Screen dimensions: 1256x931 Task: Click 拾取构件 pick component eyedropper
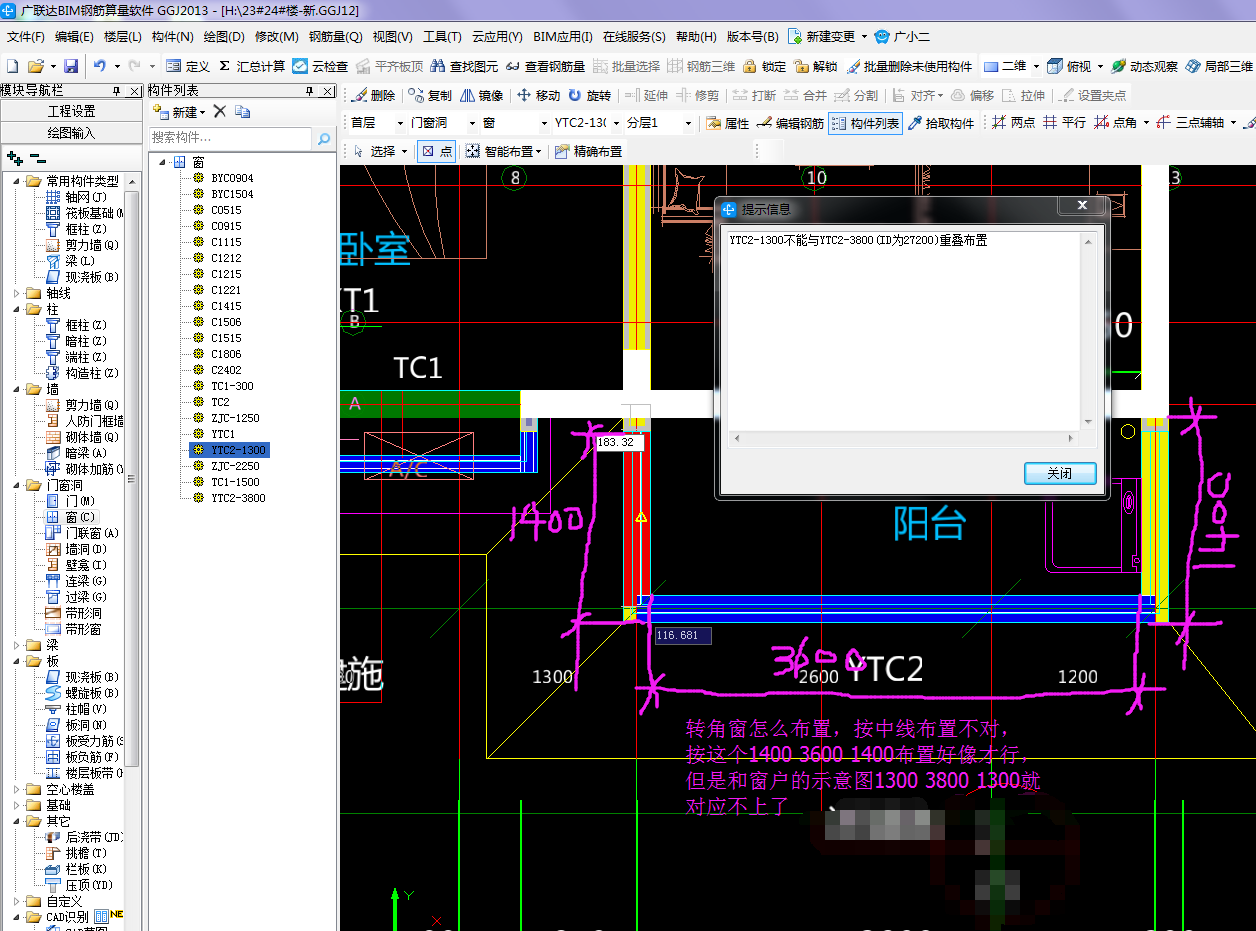click(x=941, y=123)
